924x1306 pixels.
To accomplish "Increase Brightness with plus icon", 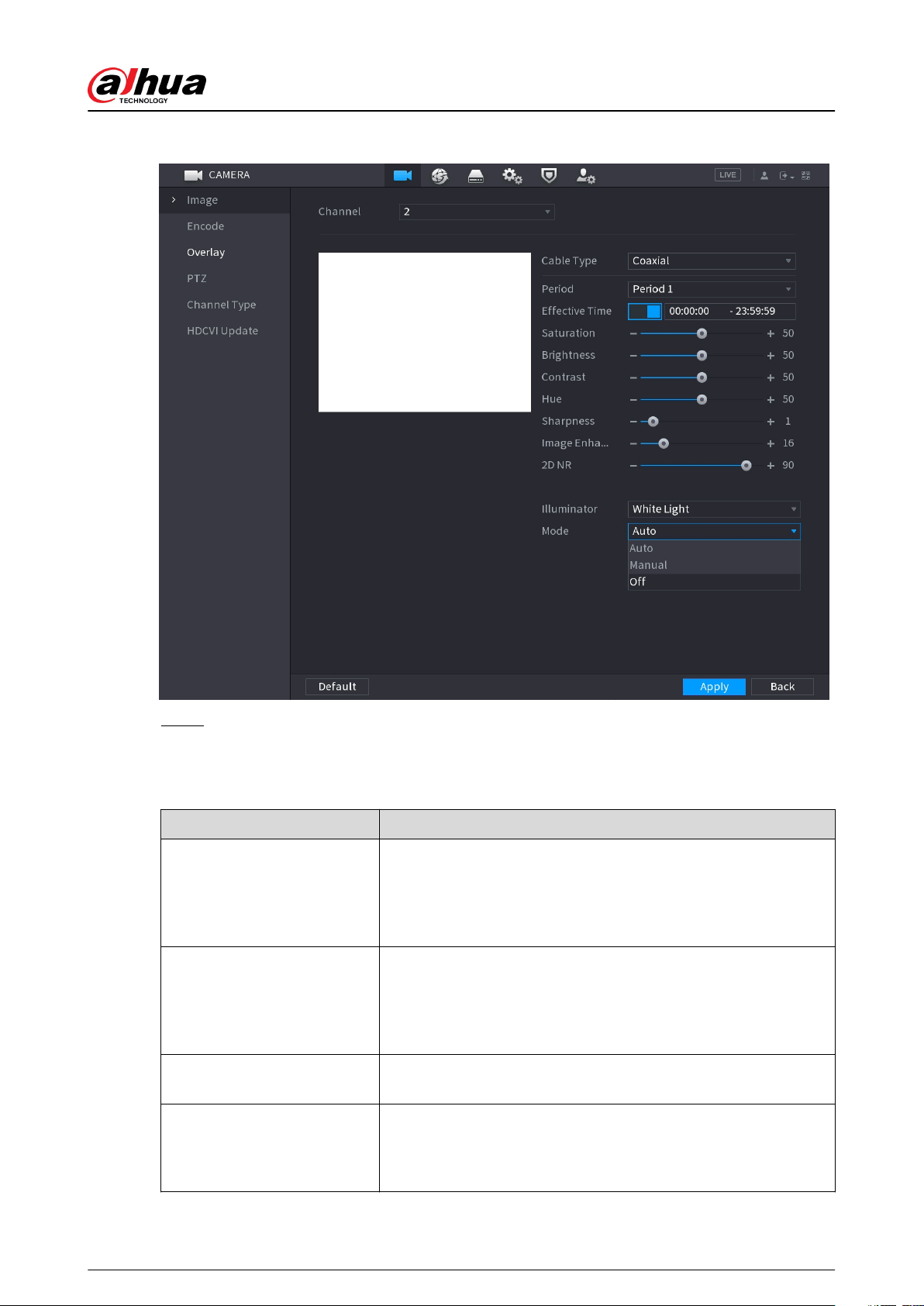I will tap(771, 356).
